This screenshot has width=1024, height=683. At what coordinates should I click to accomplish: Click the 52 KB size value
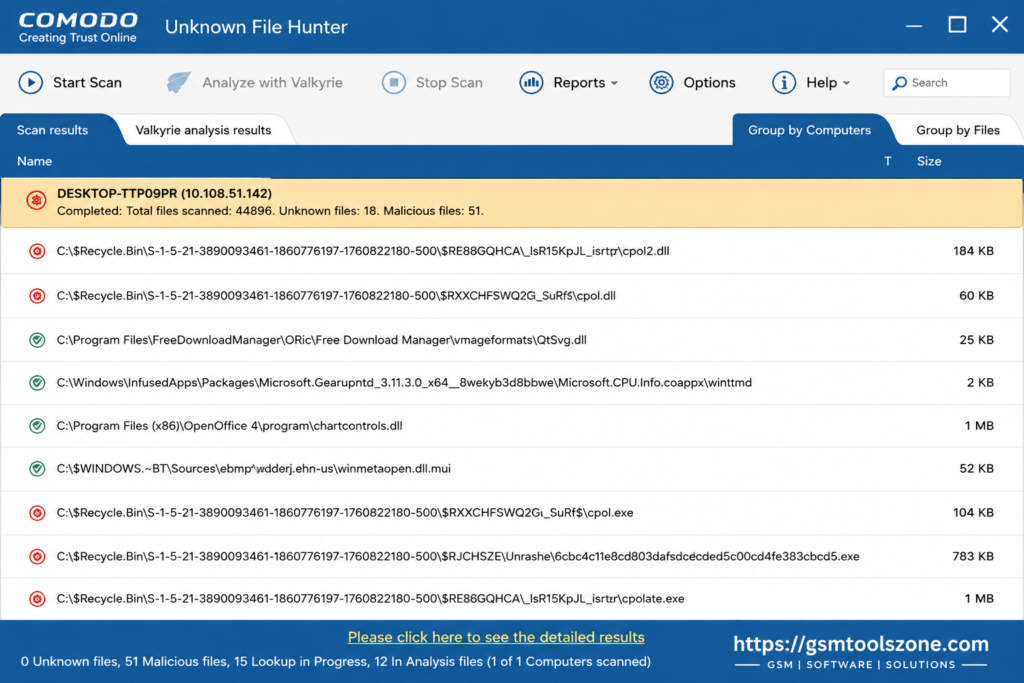976,469
